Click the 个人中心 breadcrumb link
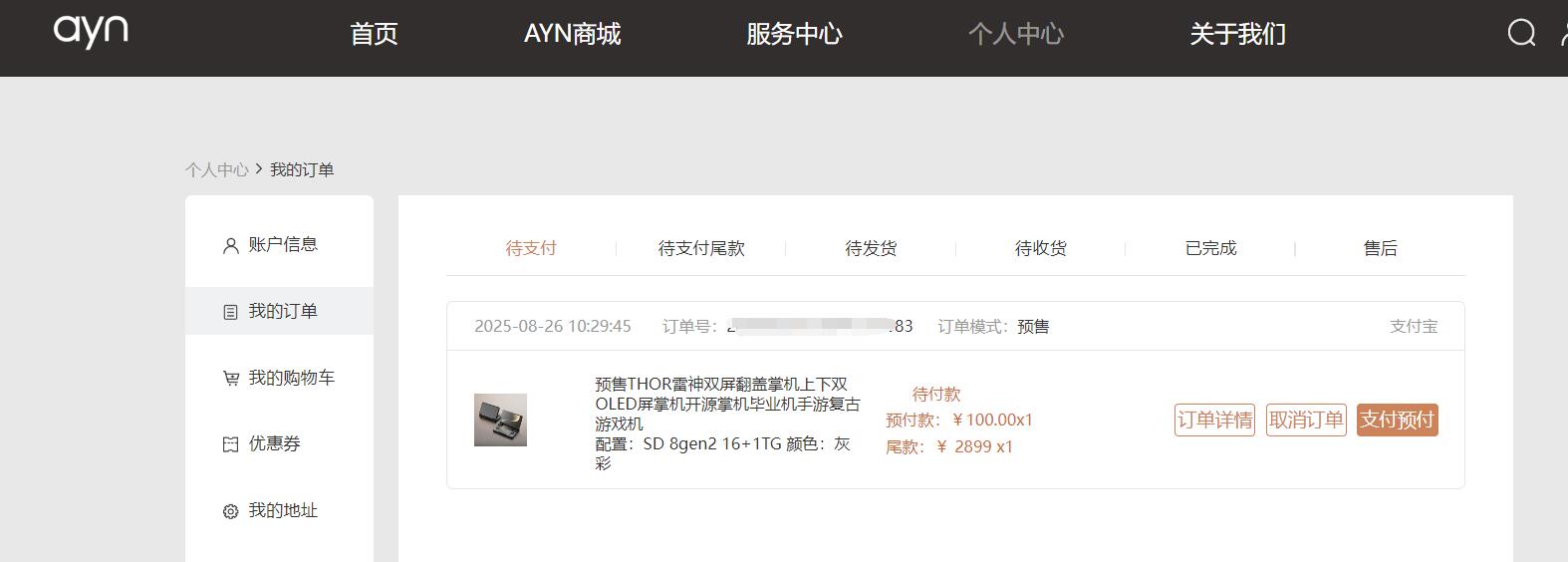This screenshot has height=562, width=1568. pyautogui.click(x=216, y=169)
